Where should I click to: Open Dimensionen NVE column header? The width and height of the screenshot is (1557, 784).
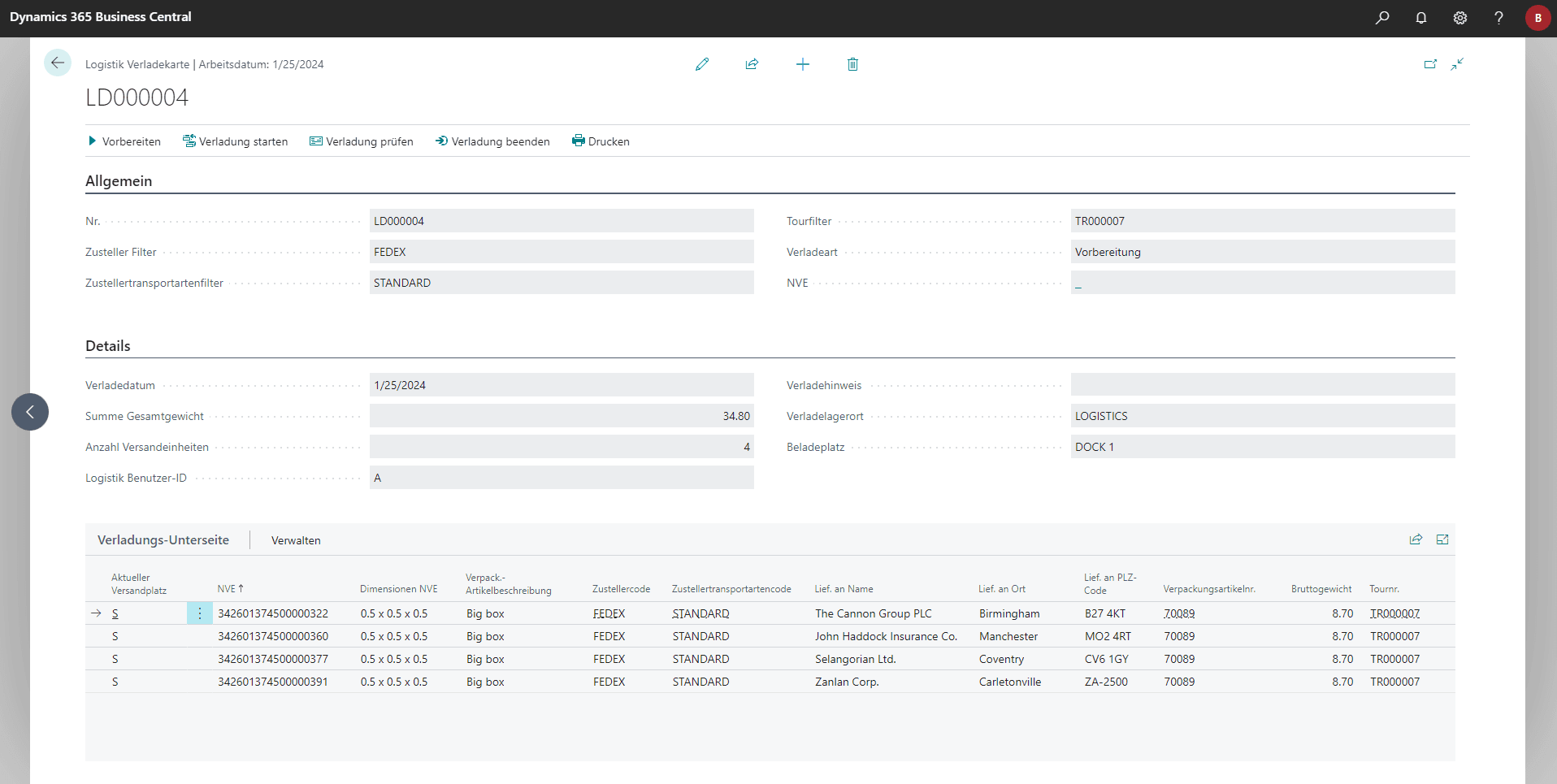coord(399,589)
